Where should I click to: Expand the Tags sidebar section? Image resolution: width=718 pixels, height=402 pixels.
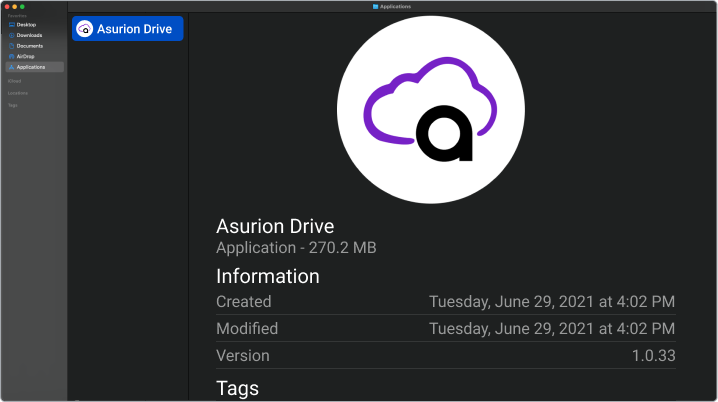(13, 105)
